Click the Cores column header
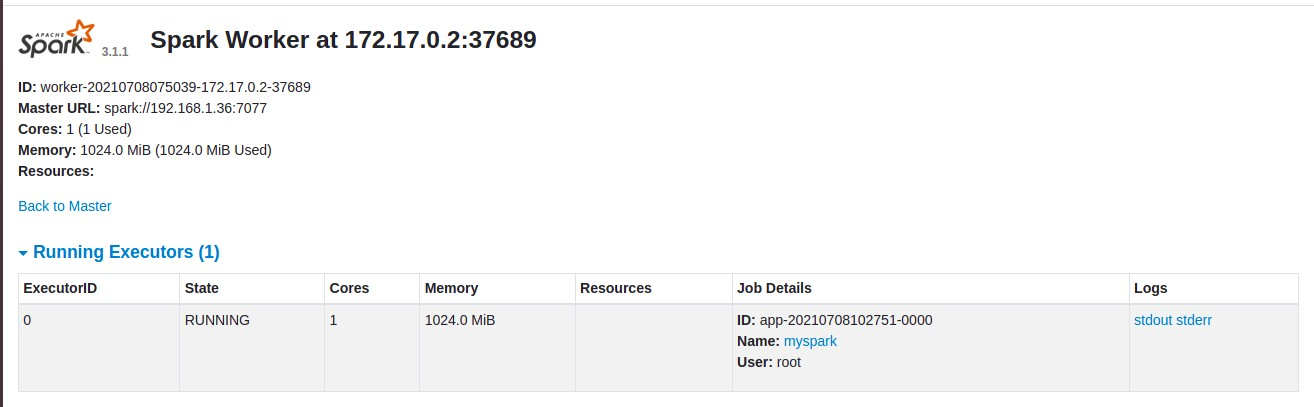Image resolution: width=1314 pixels, height=407 pixels. point(349,288)
